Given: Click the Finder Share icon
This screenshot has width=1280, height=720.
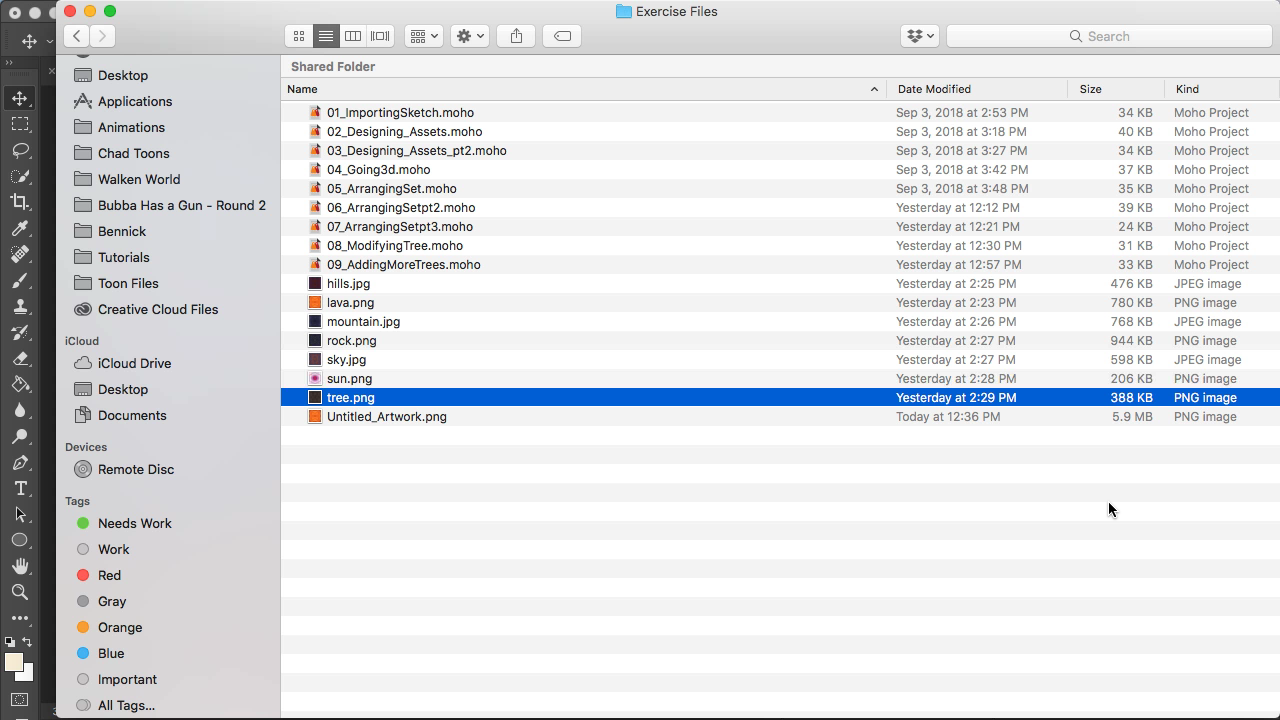Looking at the screenshot, I should (x=516, y=36).
